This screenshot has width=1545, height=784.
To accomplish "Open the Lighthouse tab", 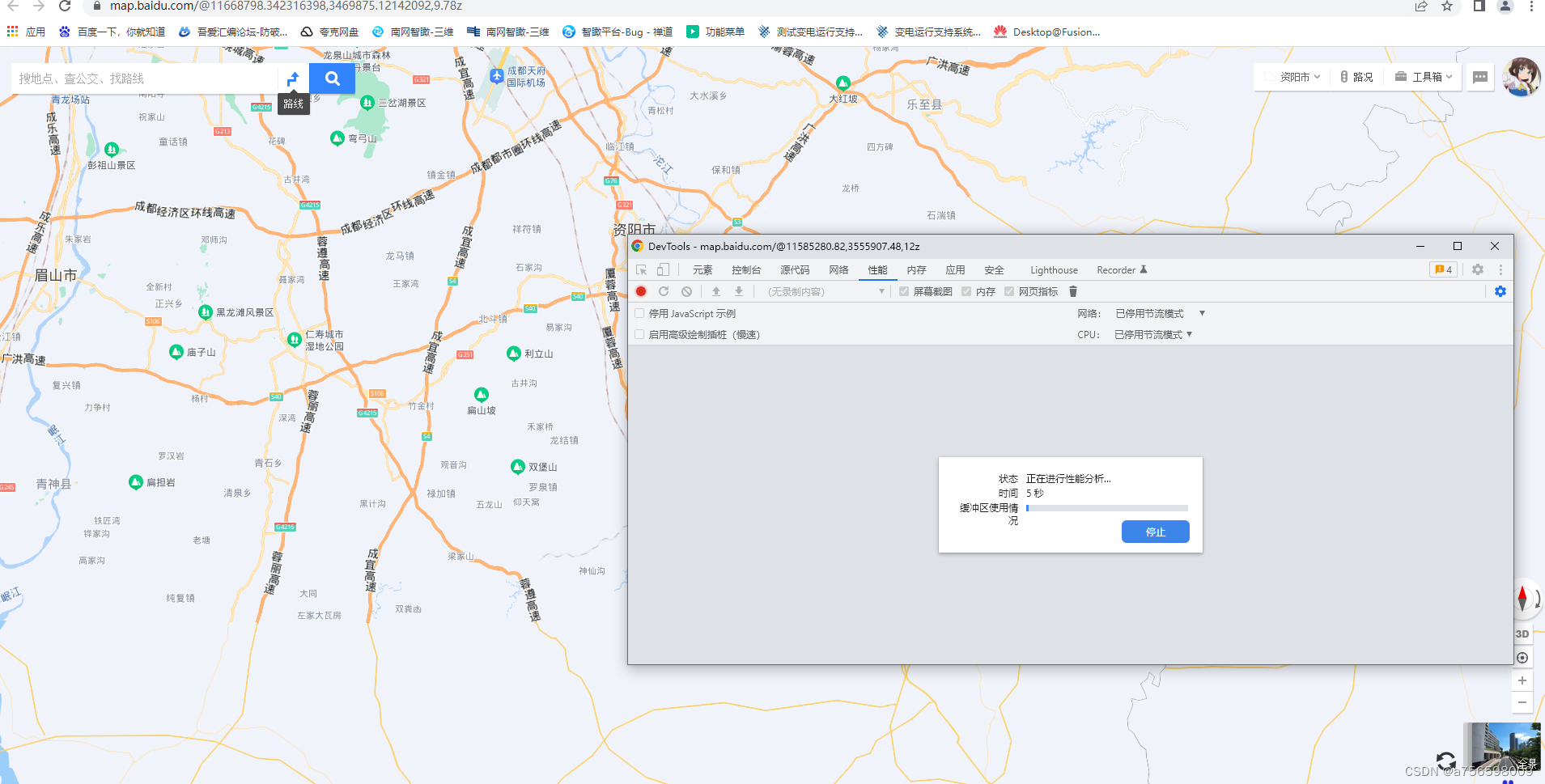I will pos(1054,269).
